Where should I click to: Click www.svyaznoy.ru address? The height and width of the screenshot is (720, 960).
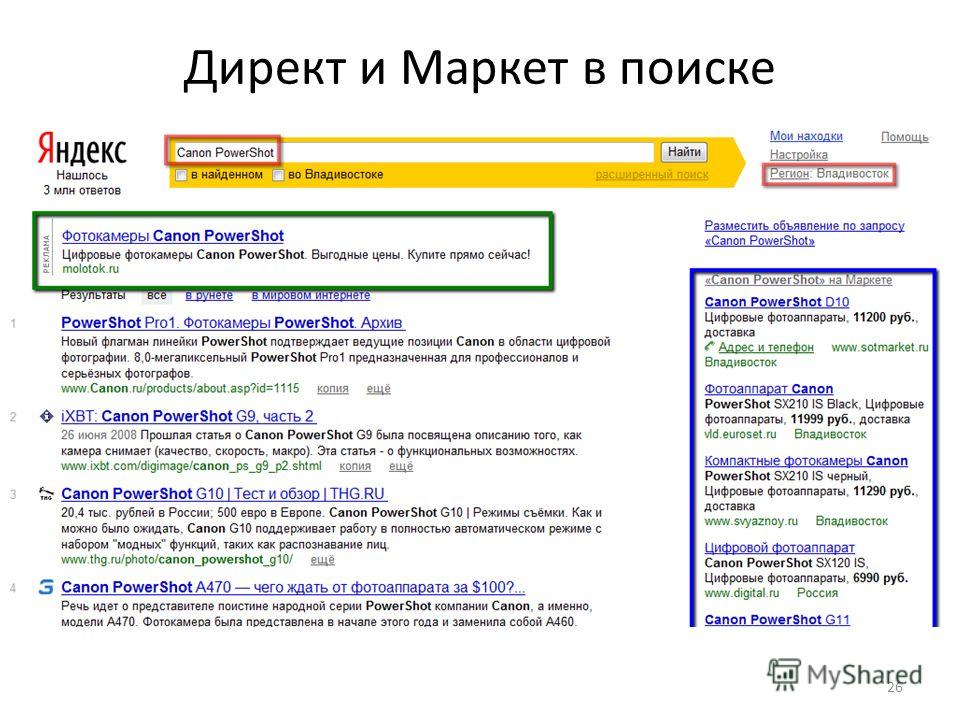751,521
